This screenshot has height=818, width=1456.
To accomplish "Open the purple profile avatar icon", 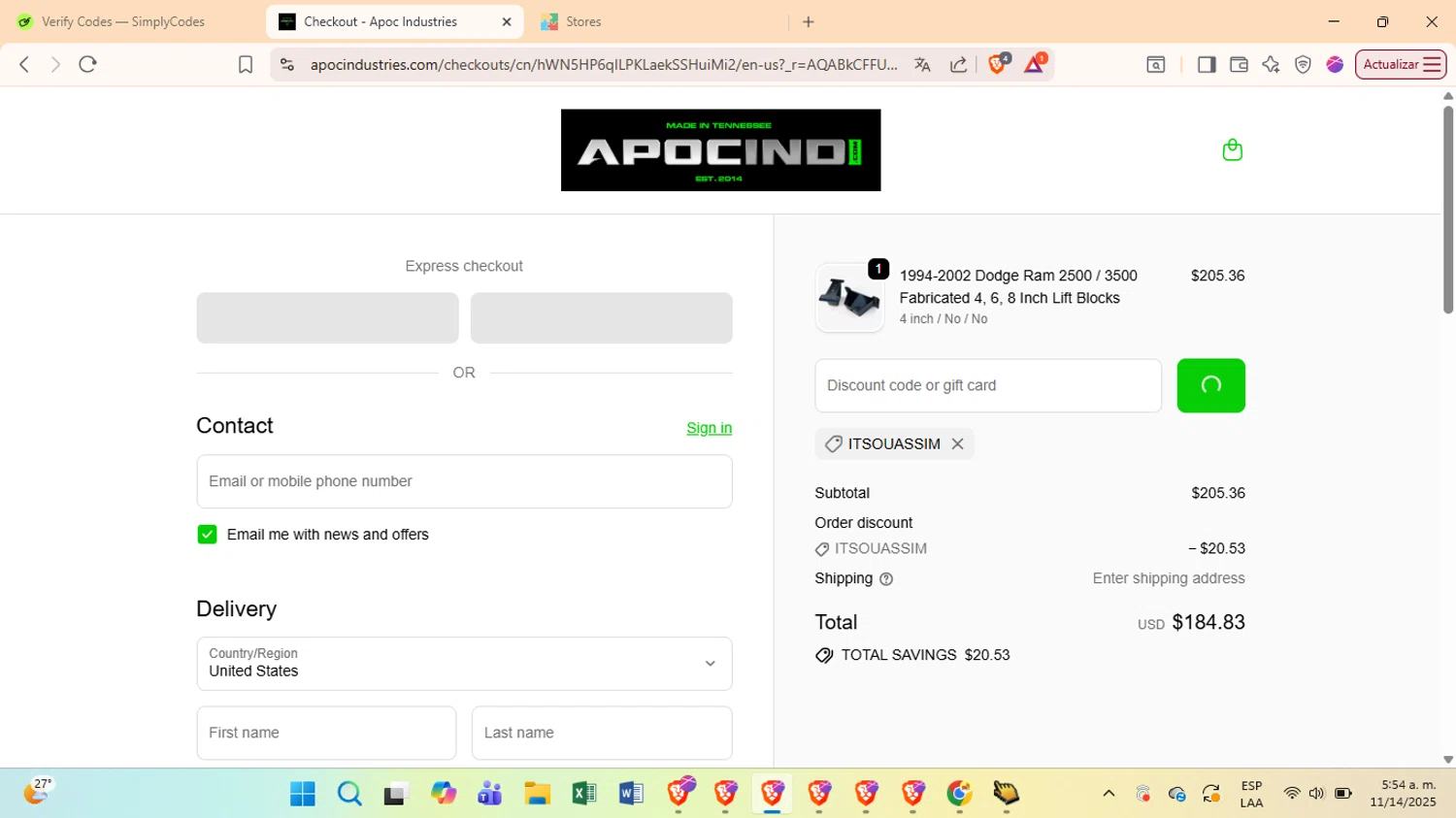I will [x=1335, y=64].
